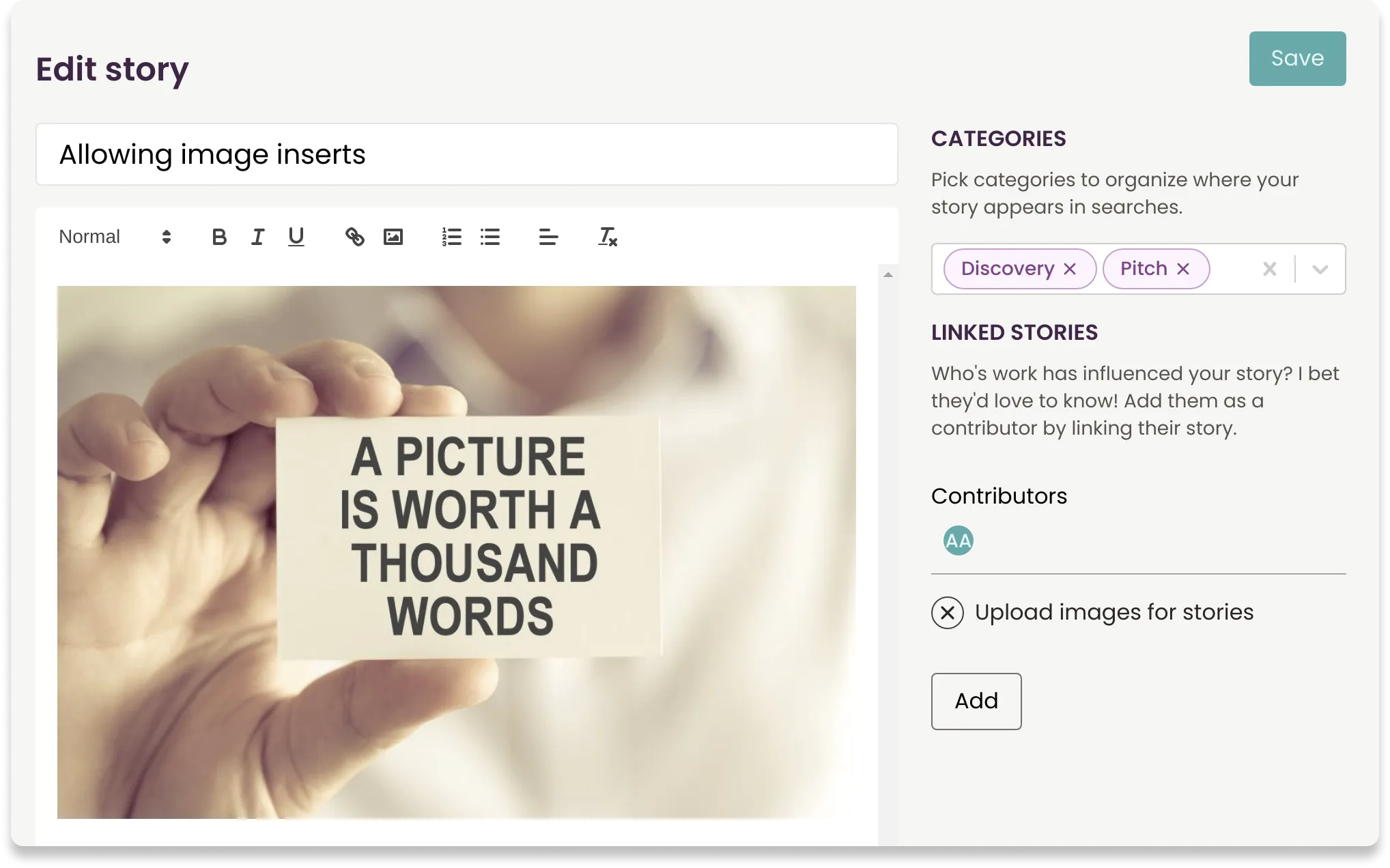1390x868 pixels.
Task: Toggle underline formatting
Action: [296, 237]
